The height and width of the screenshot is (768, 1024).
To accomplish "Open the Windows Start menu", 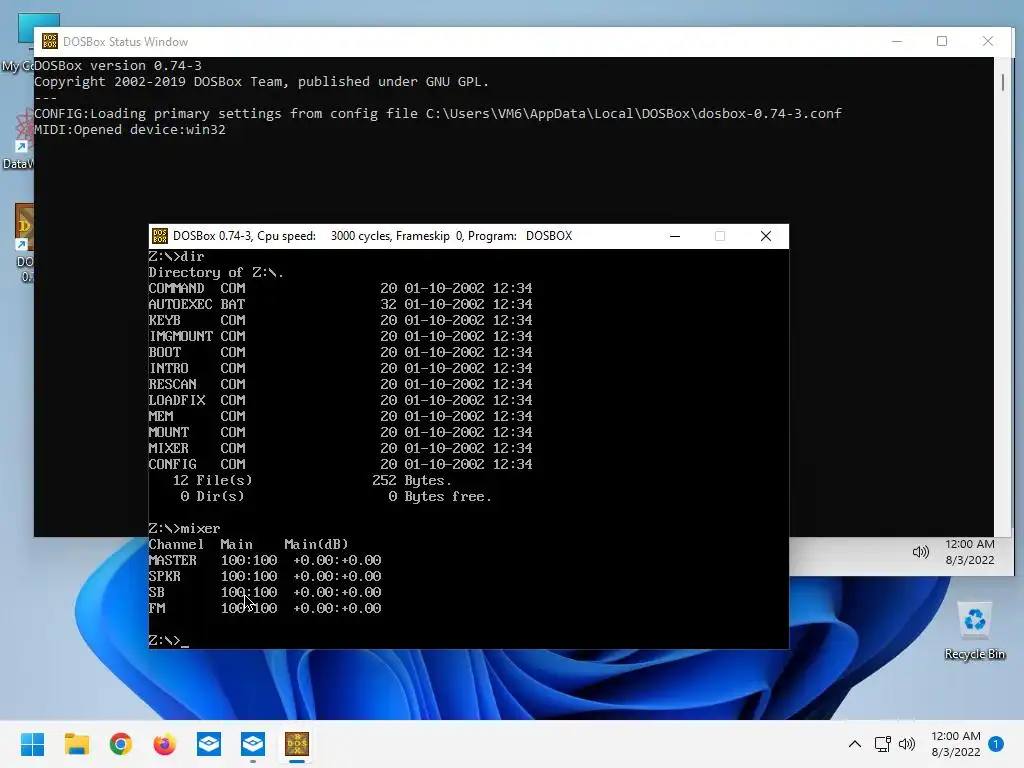I will 32,744.
